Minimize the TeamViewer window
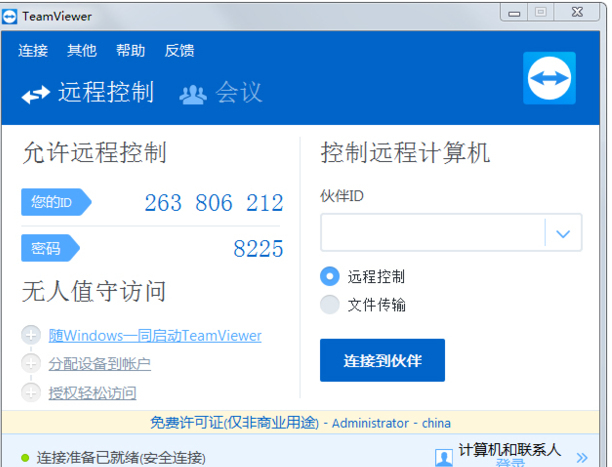The width and height of the screenshot is (612, 467). (x=514, y=13)
